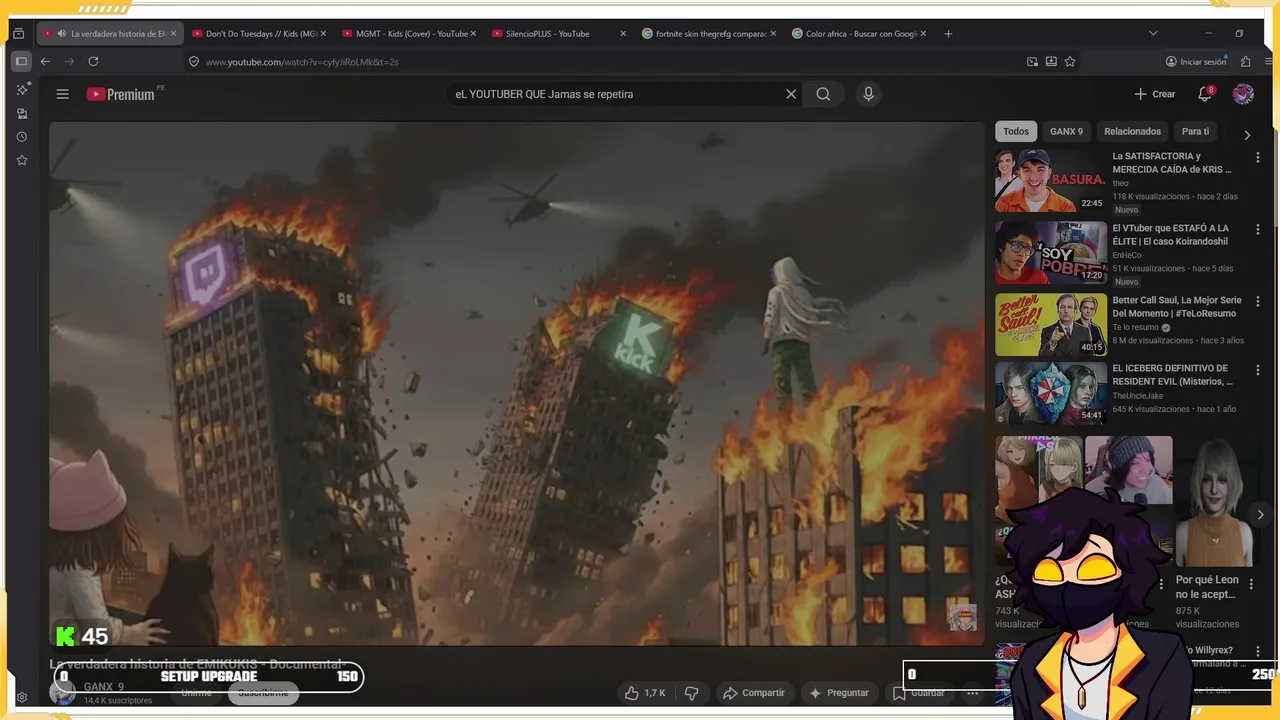Image resolution: width=1280 pixels, height=720 pixels.
Task: Click Iniciar sesión in browser toolbar
Action: (x=1195, y=61)
